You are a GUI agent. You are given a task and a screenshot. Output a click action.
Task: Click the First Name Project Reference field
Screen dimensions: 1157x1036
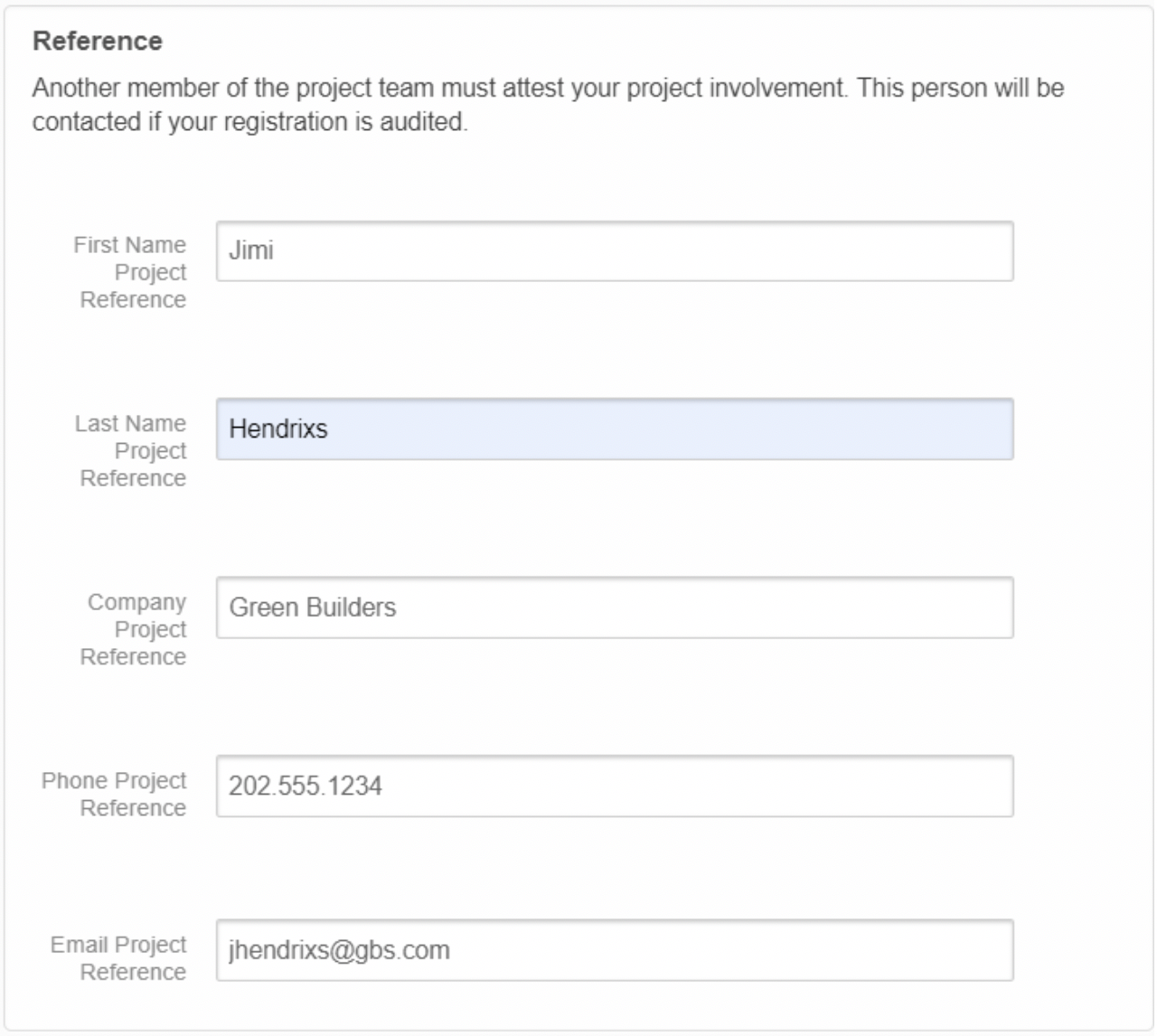tap(615, 251)
